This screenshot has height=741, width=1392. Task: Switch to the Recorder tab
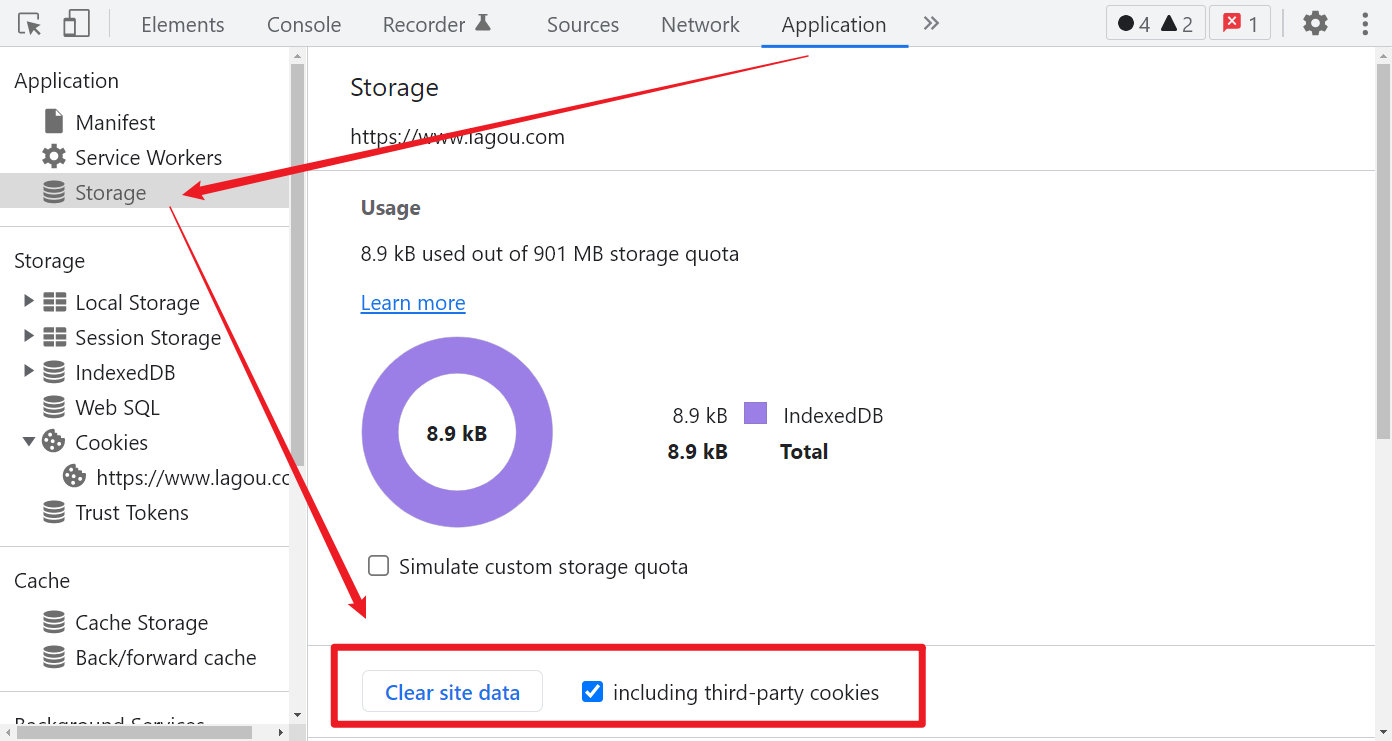coord(424,24)
